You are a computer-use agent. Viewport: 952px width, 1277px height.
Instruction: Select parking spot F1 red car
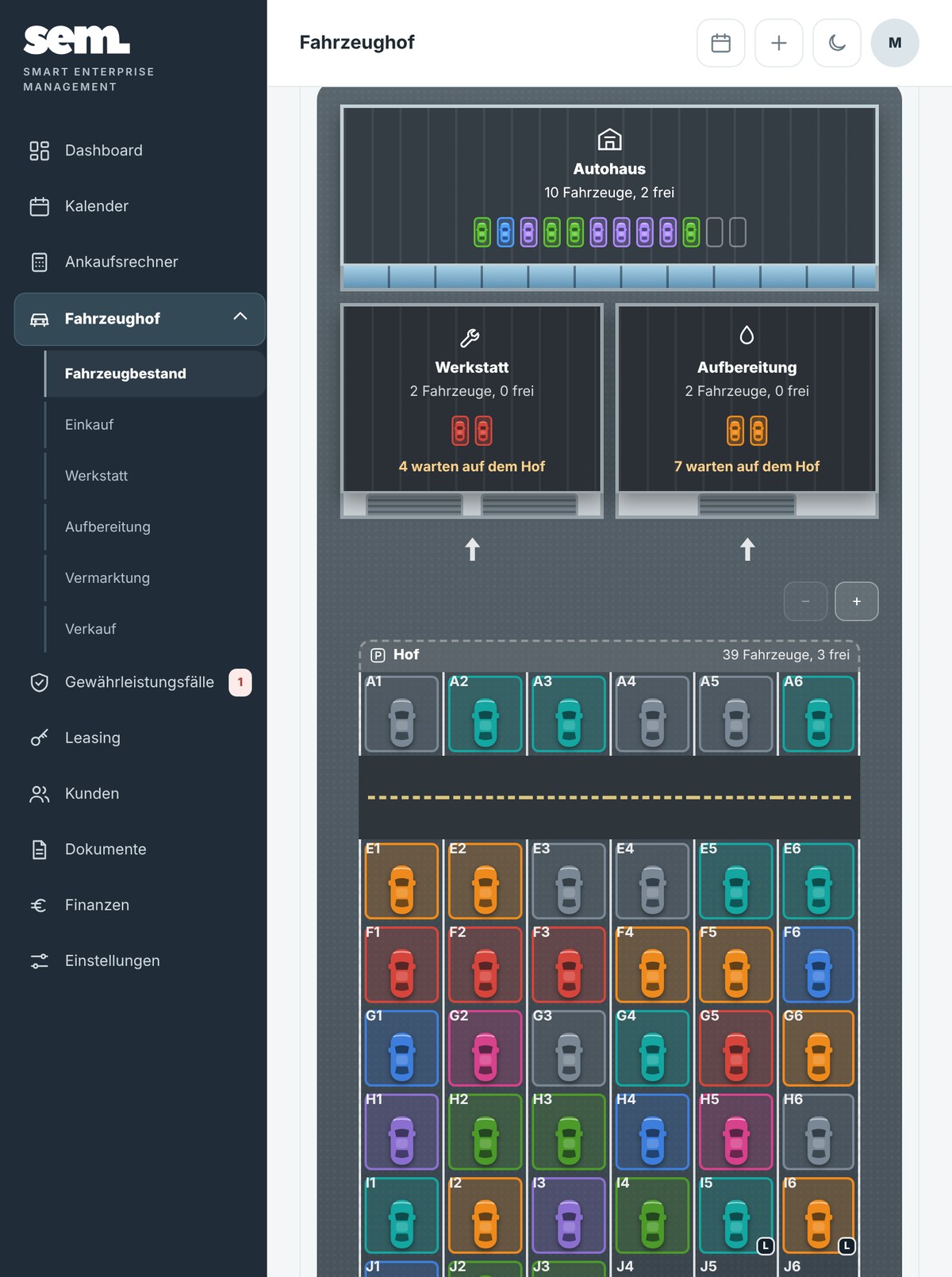pos(401,964)
